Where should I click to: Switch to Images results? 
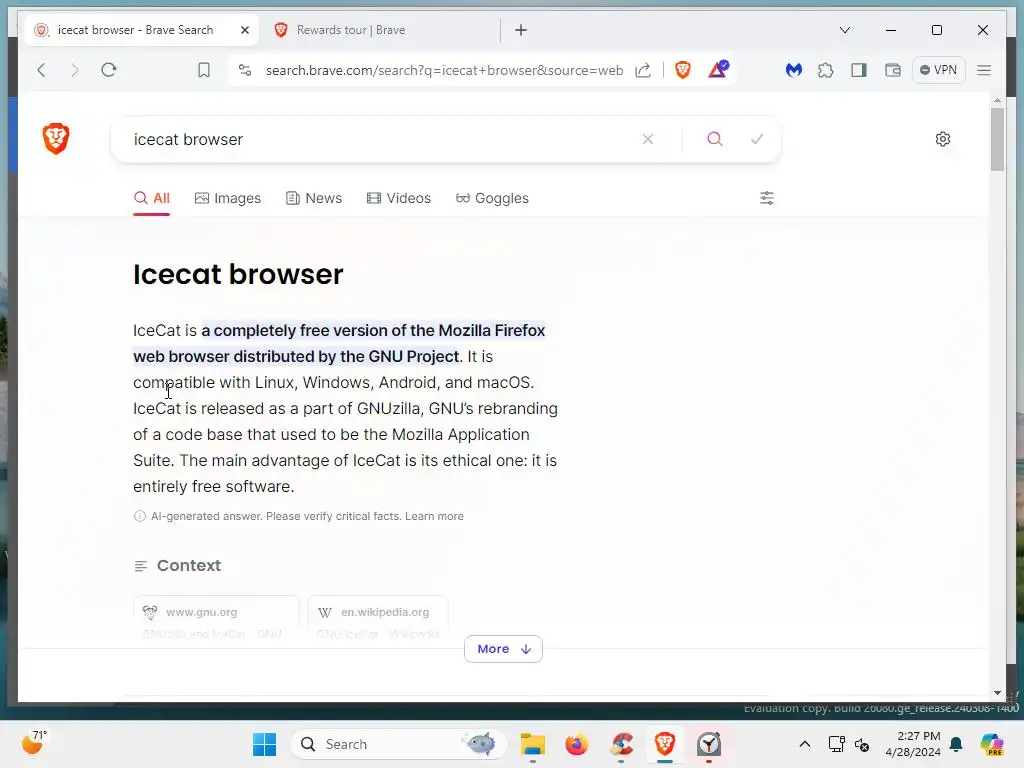[228, 198]
